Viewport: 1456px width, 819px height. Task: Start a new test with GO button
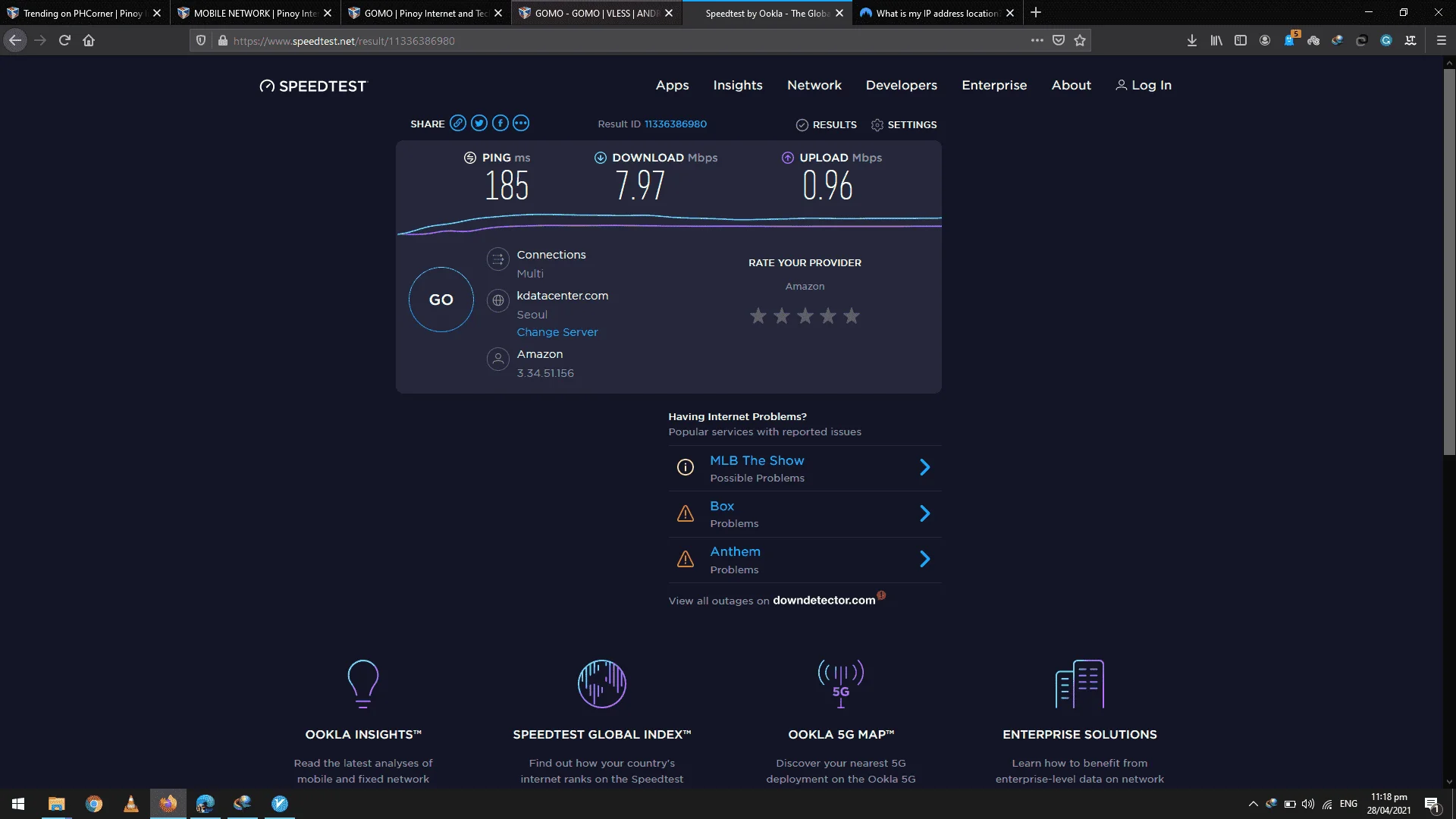point(441,300)
